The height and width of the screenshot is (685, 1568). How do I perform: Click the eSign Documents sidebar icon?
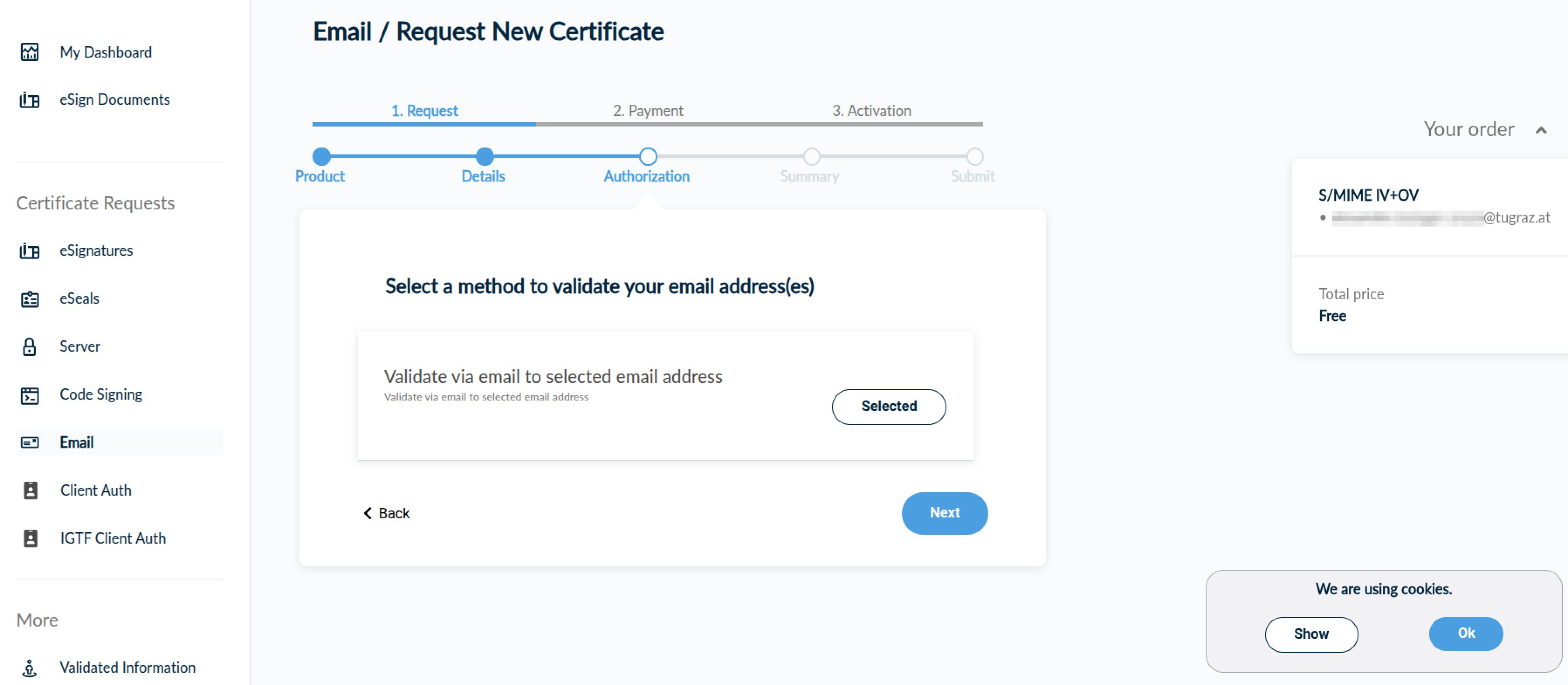click(29, 100)
